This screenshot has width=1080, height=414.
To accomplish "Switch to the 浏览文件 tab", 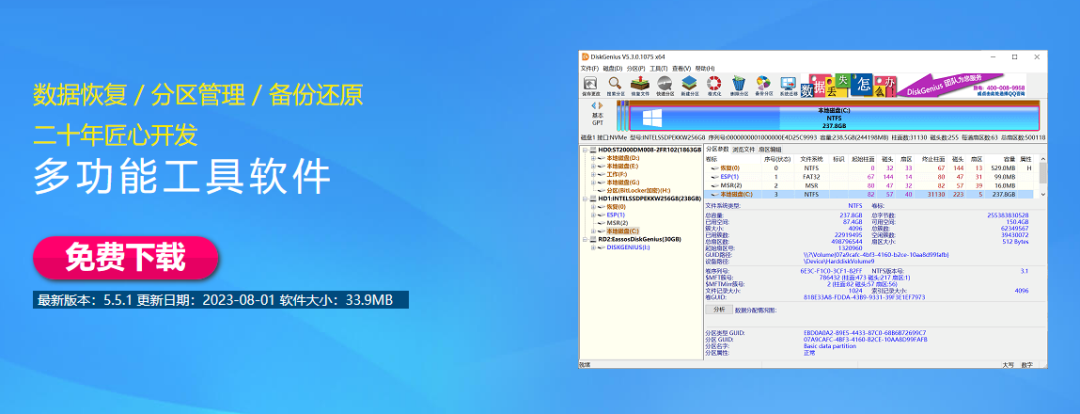I will [743, 149].
